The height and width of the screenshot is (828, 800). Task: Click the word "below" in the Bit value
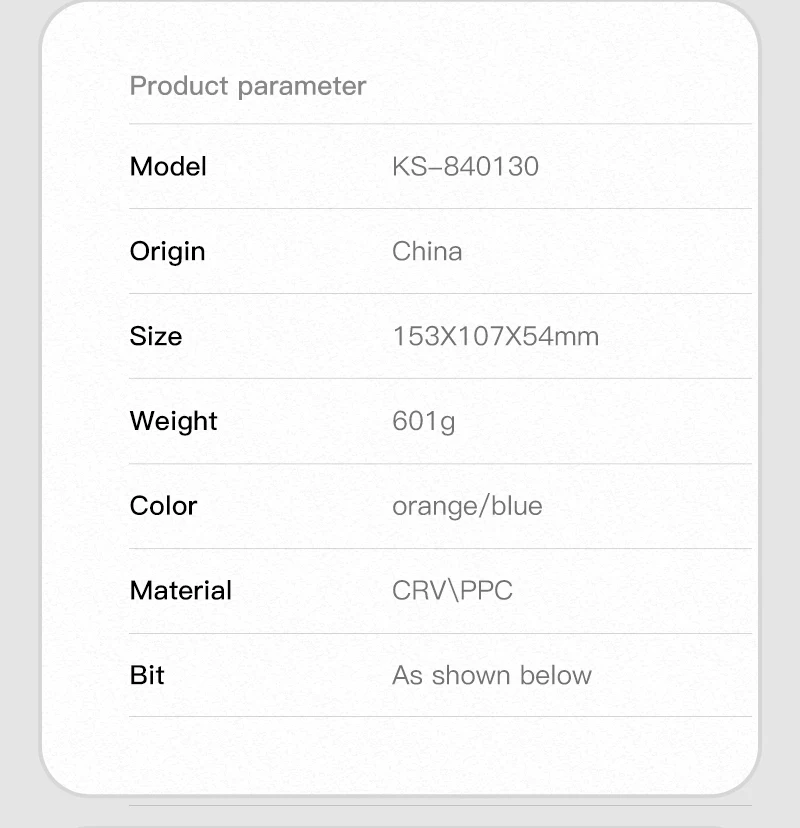pyautogui.click(x=556, y=675)
